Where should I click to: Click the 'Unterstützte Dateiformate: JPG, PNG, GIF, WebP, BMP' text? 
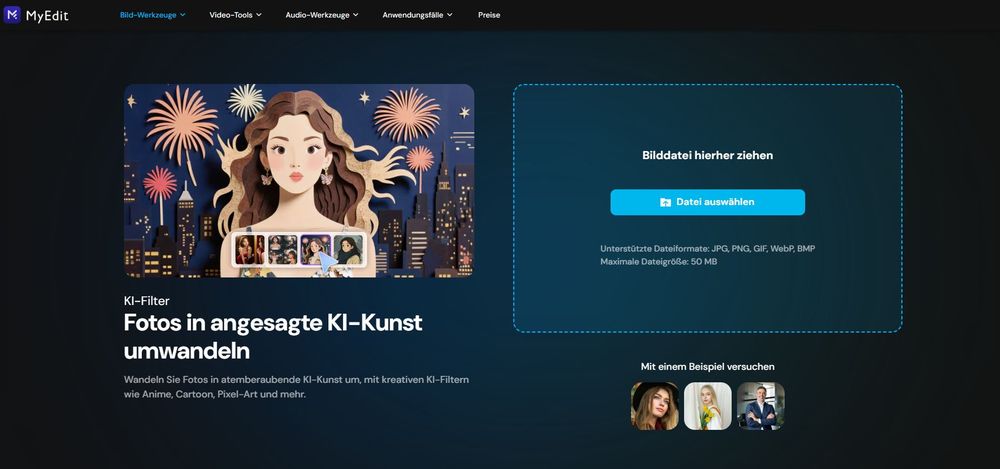click(x=707, y=249)
